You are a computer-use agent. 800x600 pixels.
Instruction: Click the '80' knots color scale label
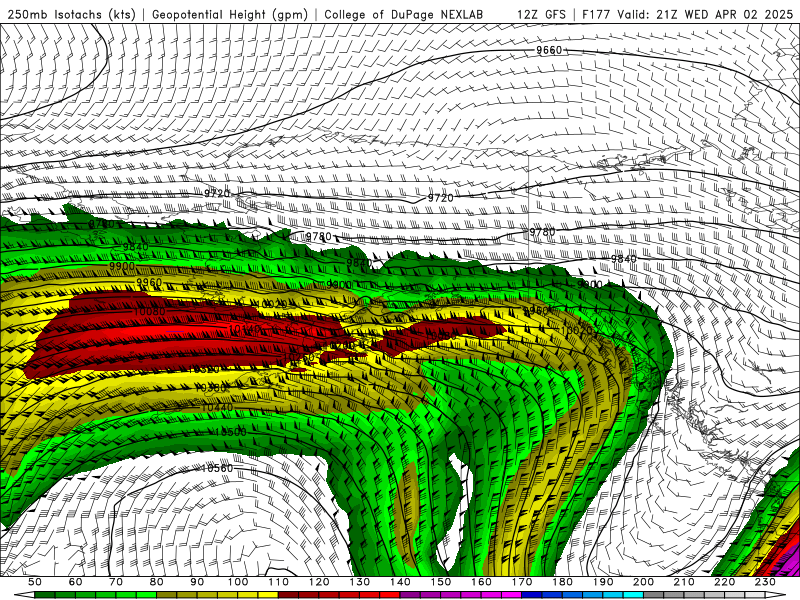coord(157,582)
